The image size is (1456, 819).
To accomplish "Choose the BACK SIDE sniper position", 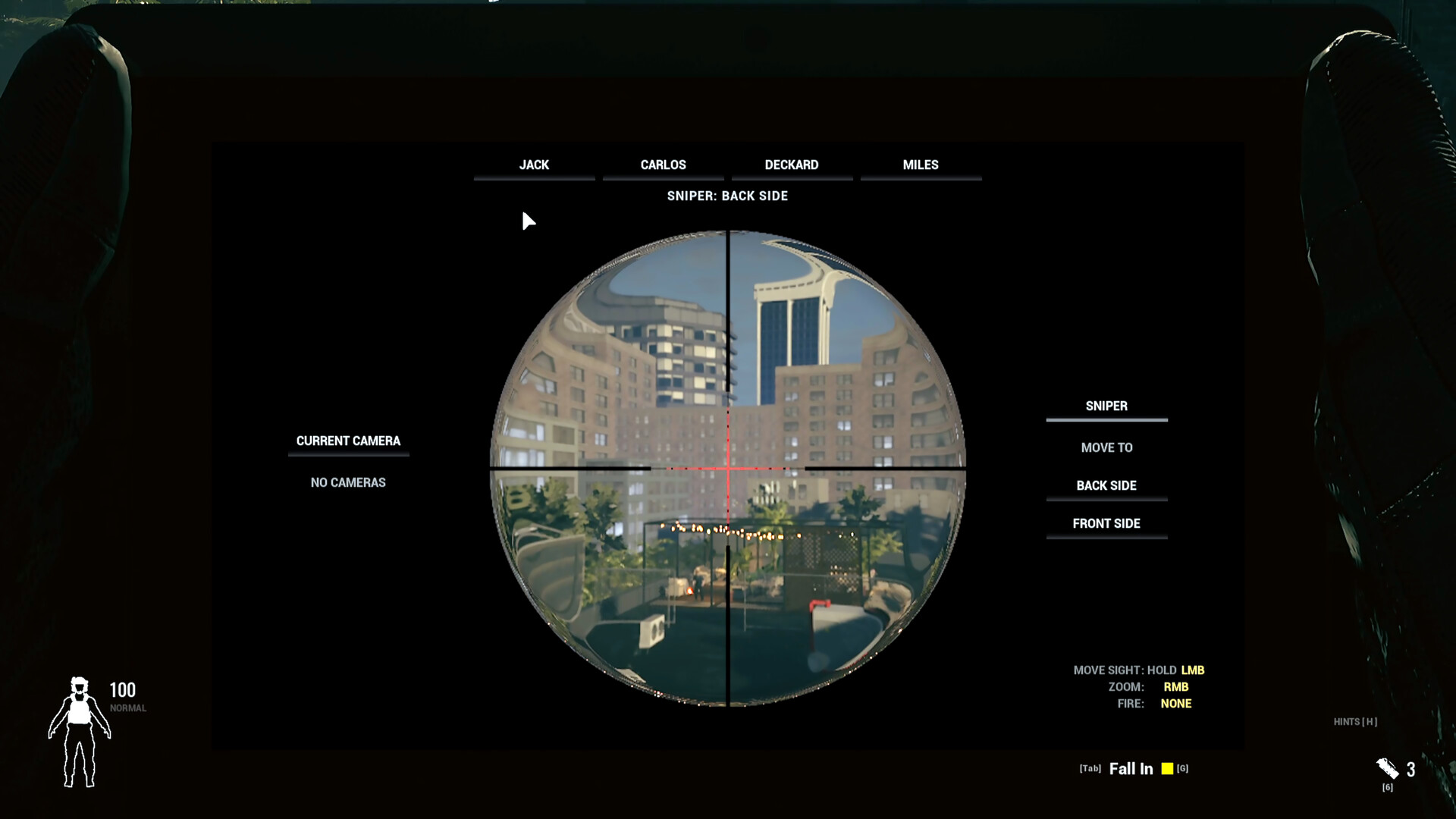I will (1106, 485).
